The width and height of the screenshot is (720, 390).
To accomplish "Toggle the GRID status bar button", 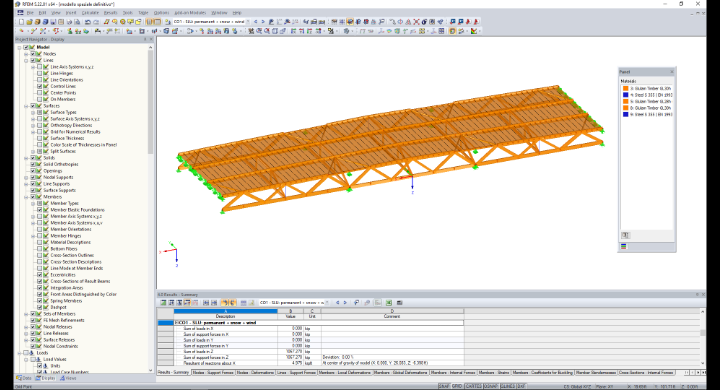I will click(x=457, y=386).
